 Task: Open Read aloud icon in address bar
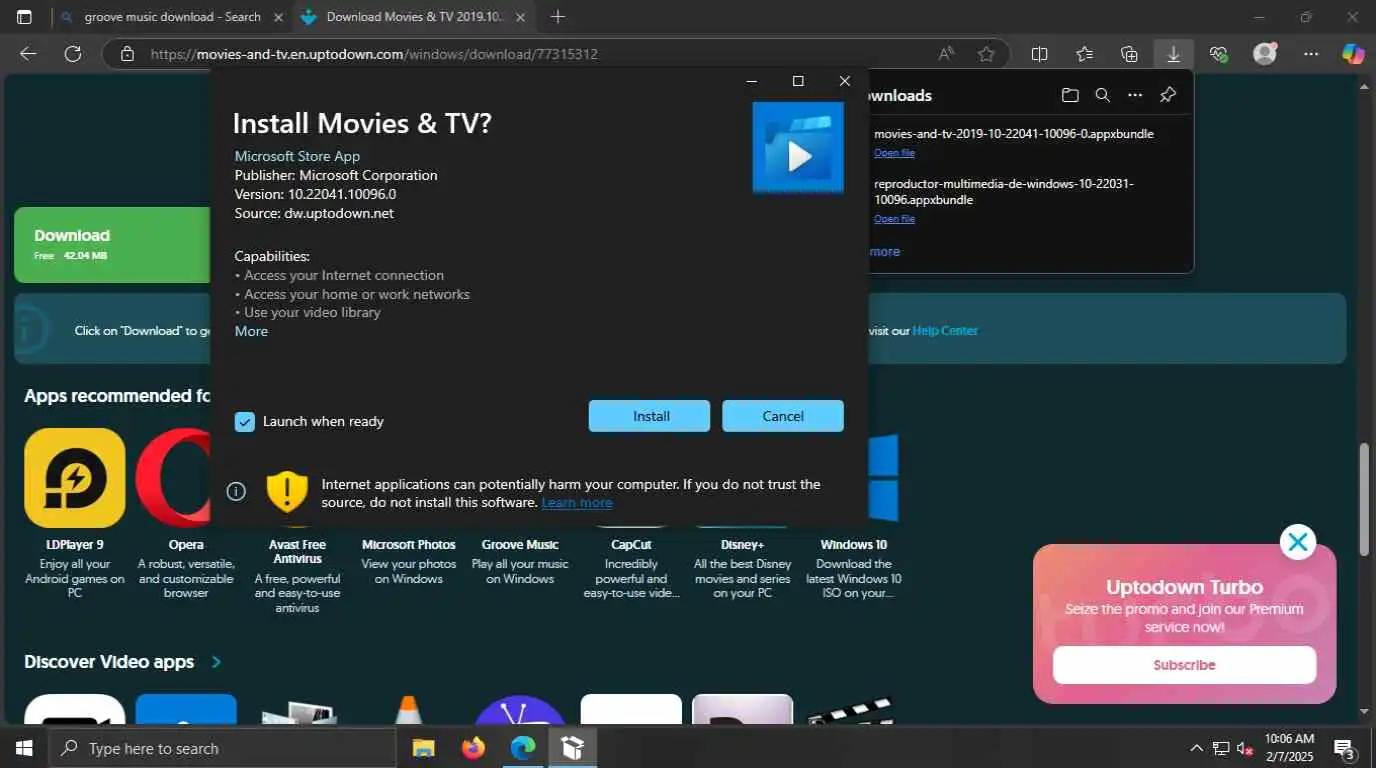945,54
